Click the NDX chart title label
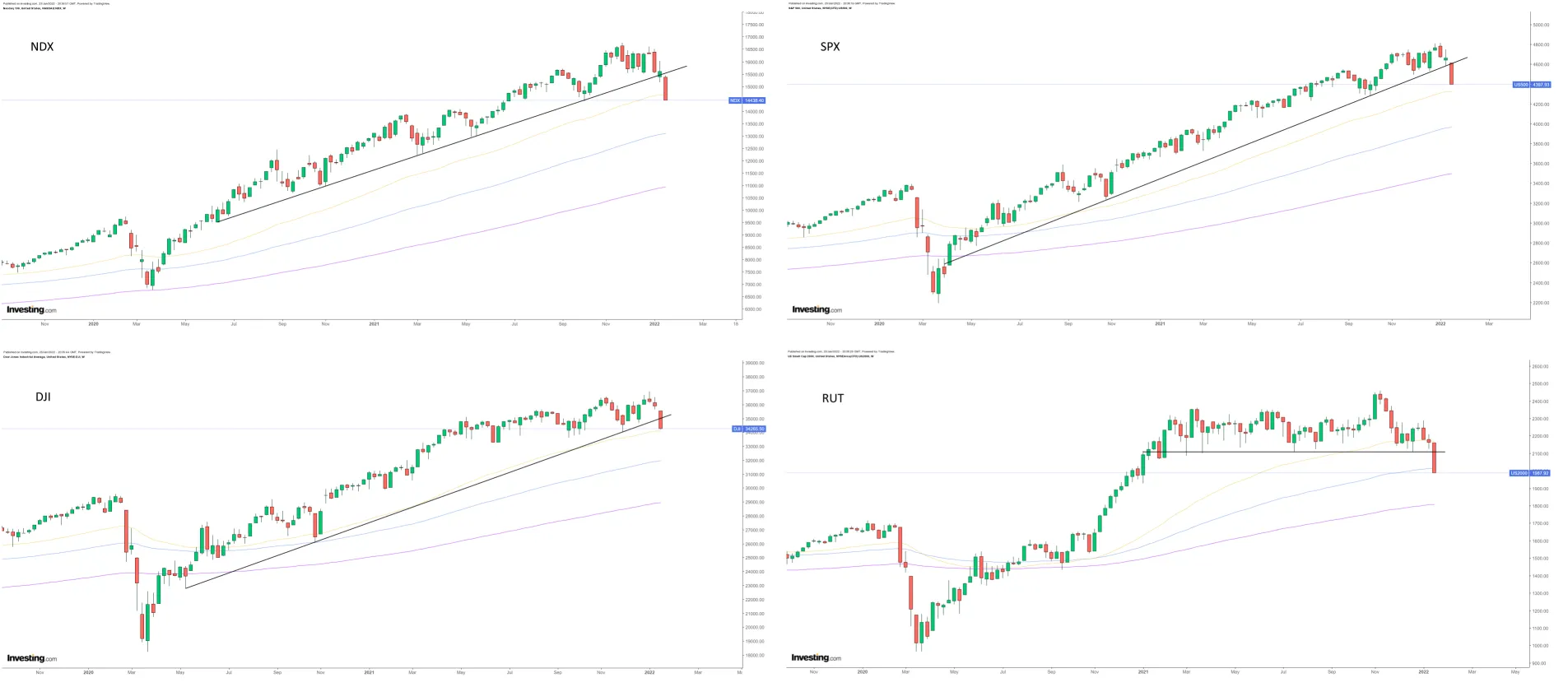 click(x=42, y=47)
